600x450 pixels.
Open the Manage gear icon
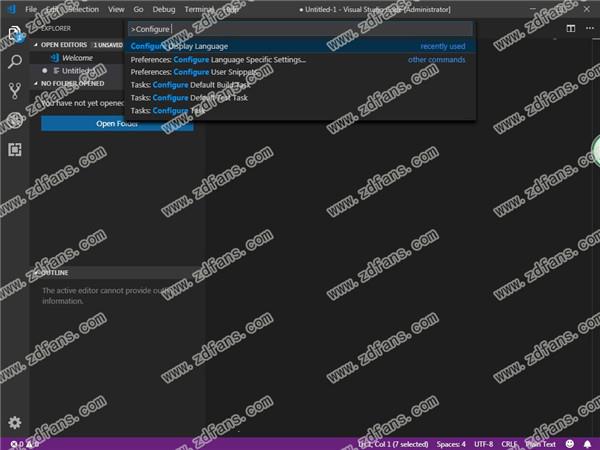tap(15, 422)
